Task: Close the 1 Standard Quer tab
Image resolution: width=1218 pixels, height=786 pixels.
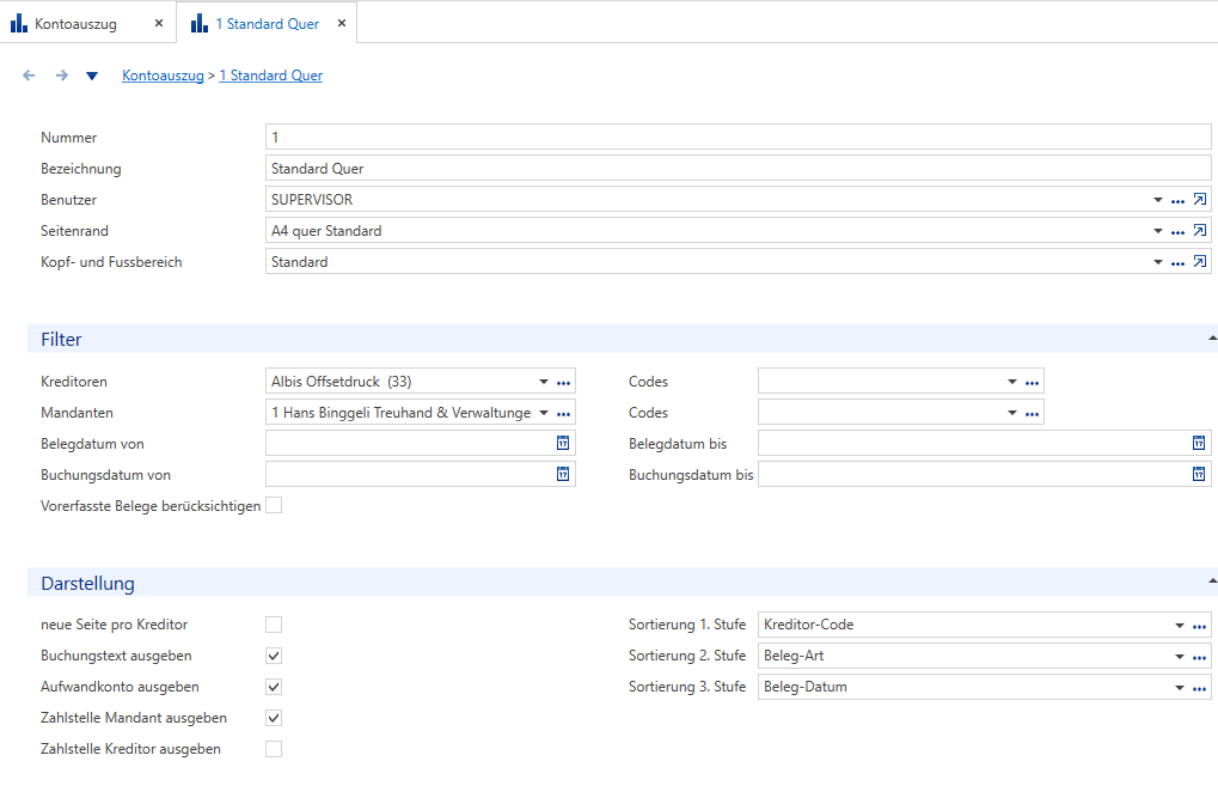Action: [x=341, y=23]
